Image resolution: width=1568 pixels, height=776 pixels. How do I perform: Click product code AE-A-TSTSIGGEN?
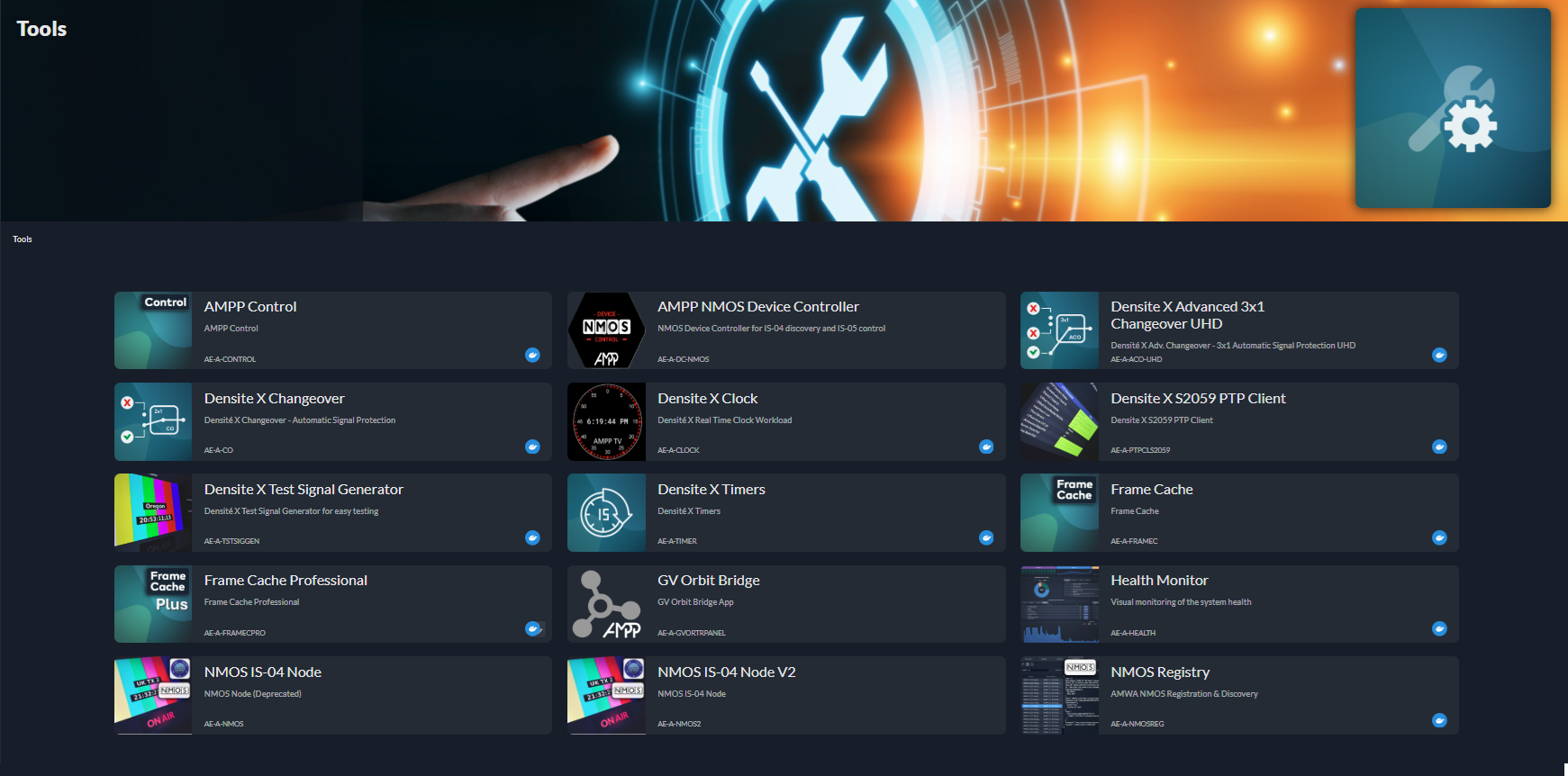click(231, 541)
